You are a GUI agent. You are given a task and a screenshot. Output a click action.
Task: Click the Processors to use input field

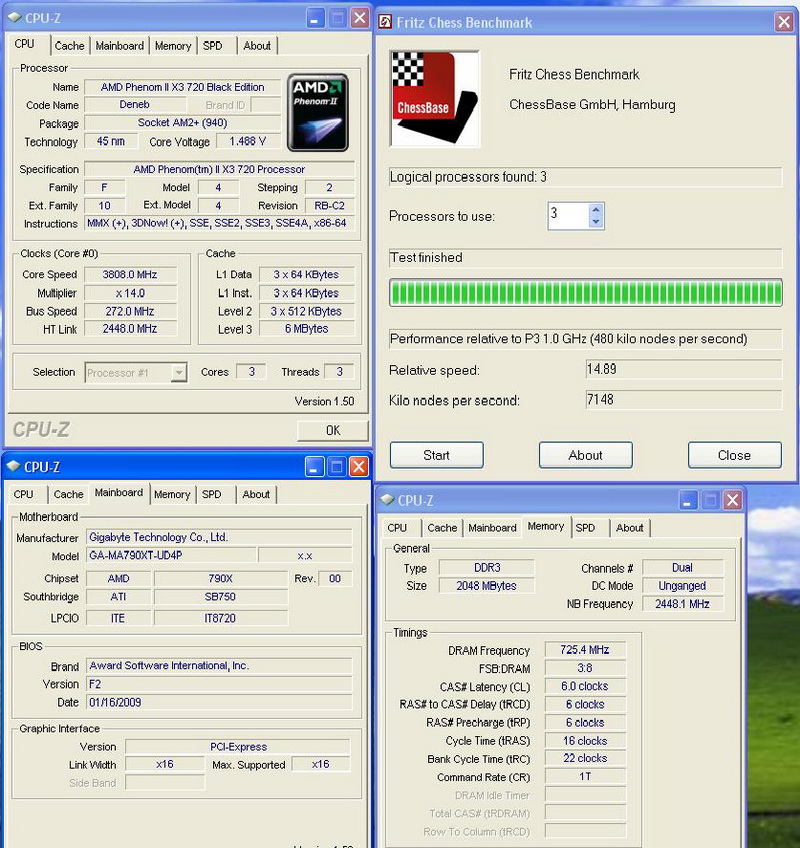(x=568, y=216)
